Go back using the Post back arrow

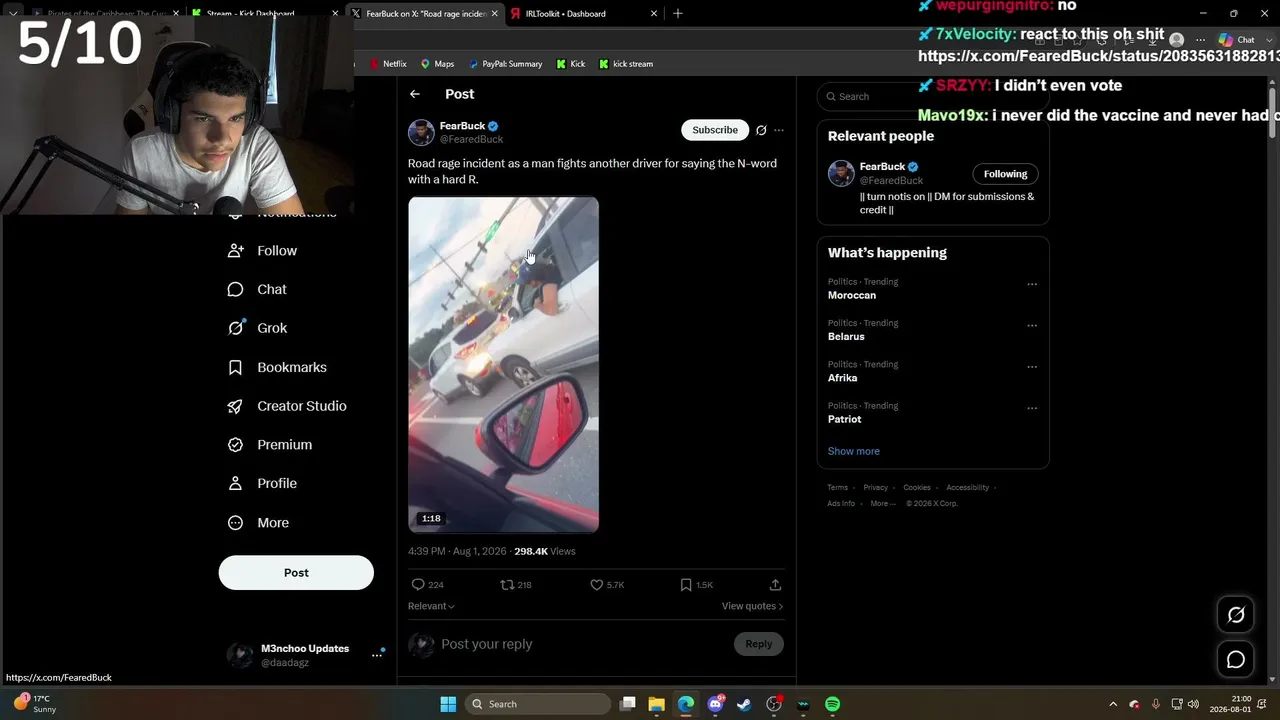[415, 94]
